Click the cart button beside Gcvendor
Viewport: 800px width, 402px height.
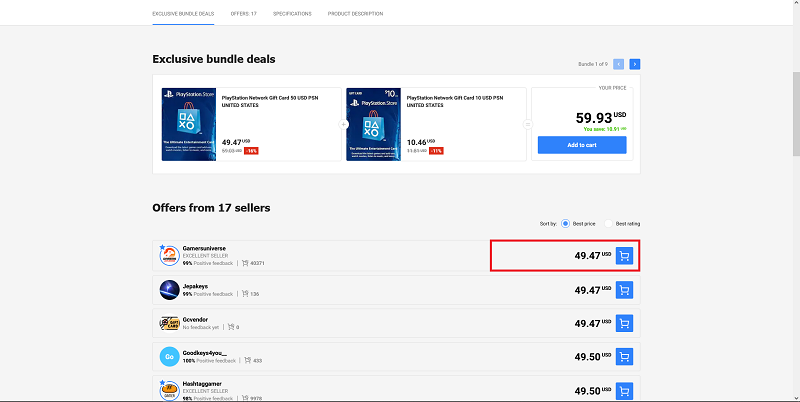coord(625,323)
